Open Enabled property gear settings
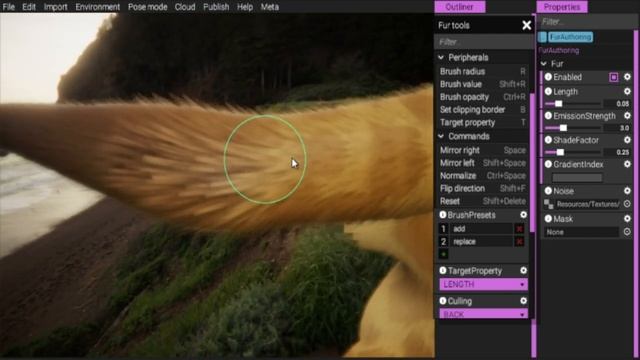The image size is (640, 360). [x=627, y=77]
